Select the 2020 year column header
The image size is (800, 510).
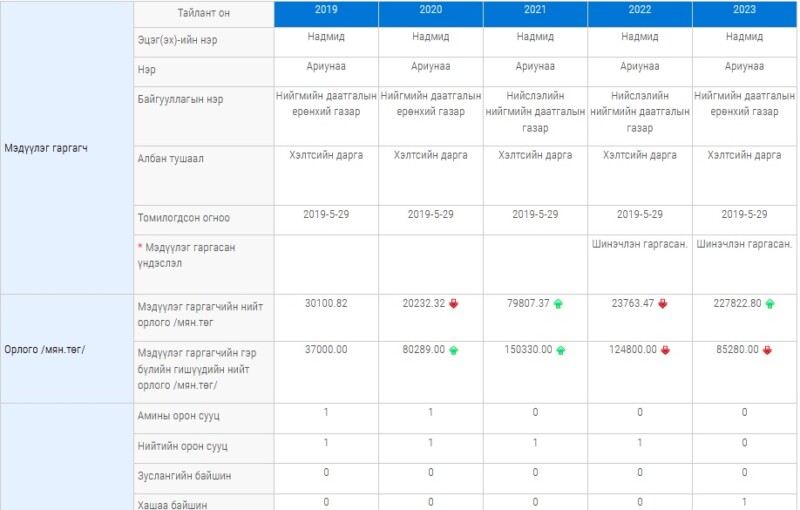coord(431,13)
